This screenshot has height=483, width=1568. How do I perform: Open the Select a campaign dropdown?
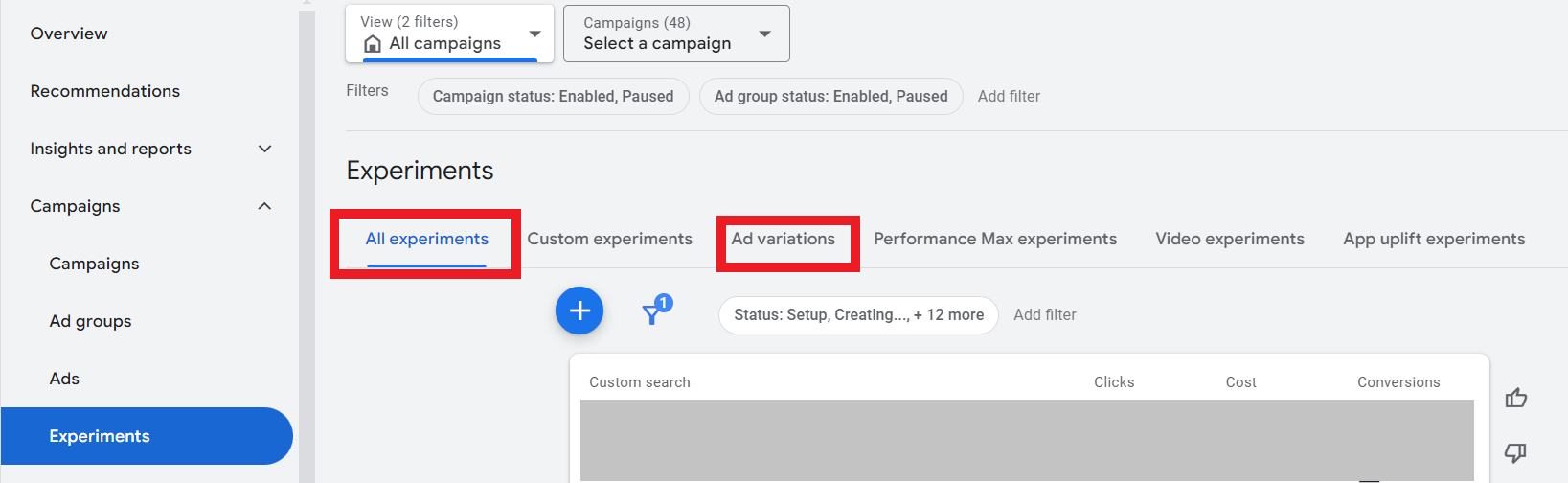pyautogui.click(x=676, y=34)
